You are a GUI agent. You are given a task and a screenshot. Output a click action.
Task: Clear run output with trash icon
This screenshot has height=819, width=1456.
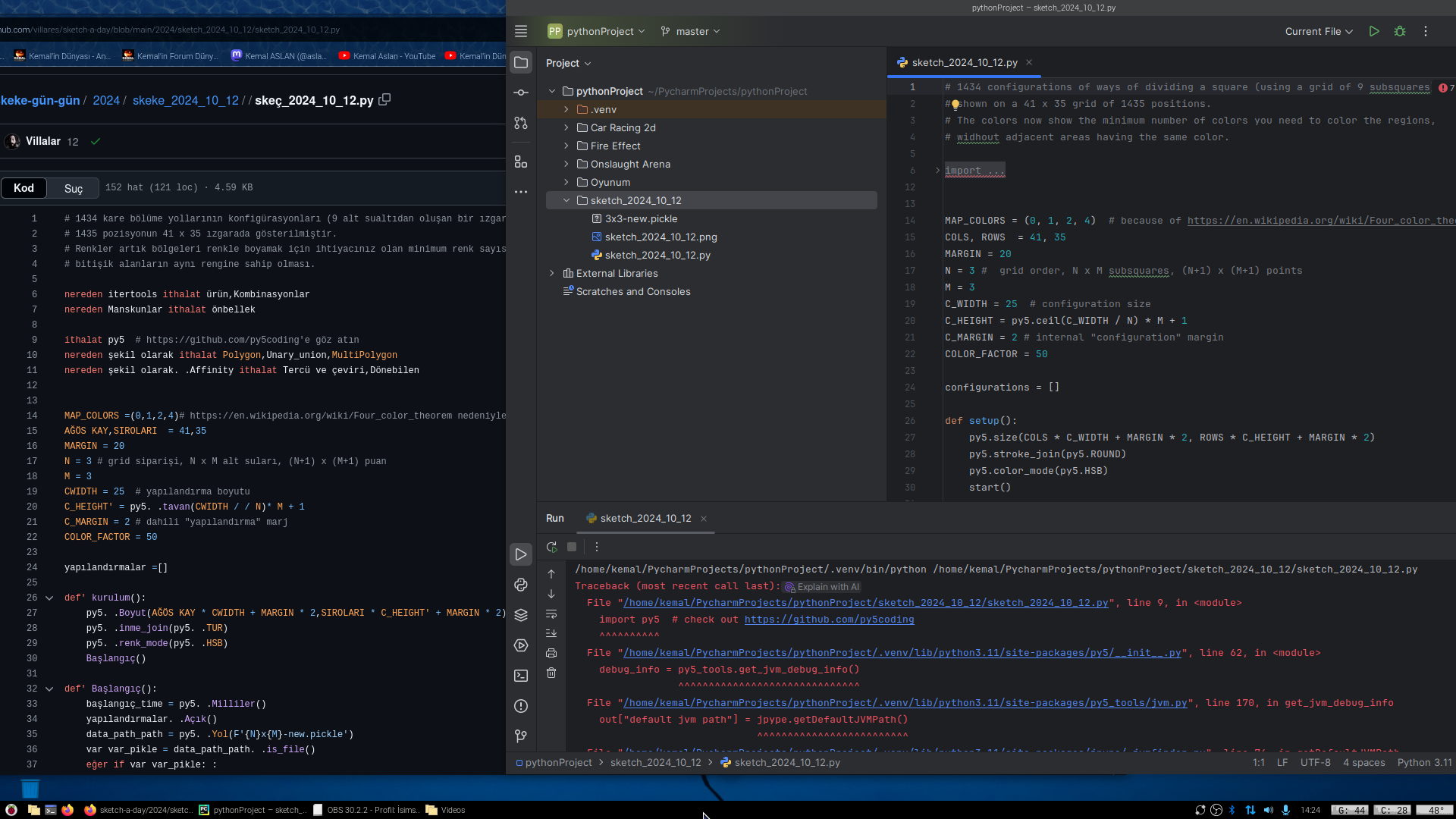tap(551, 673)
